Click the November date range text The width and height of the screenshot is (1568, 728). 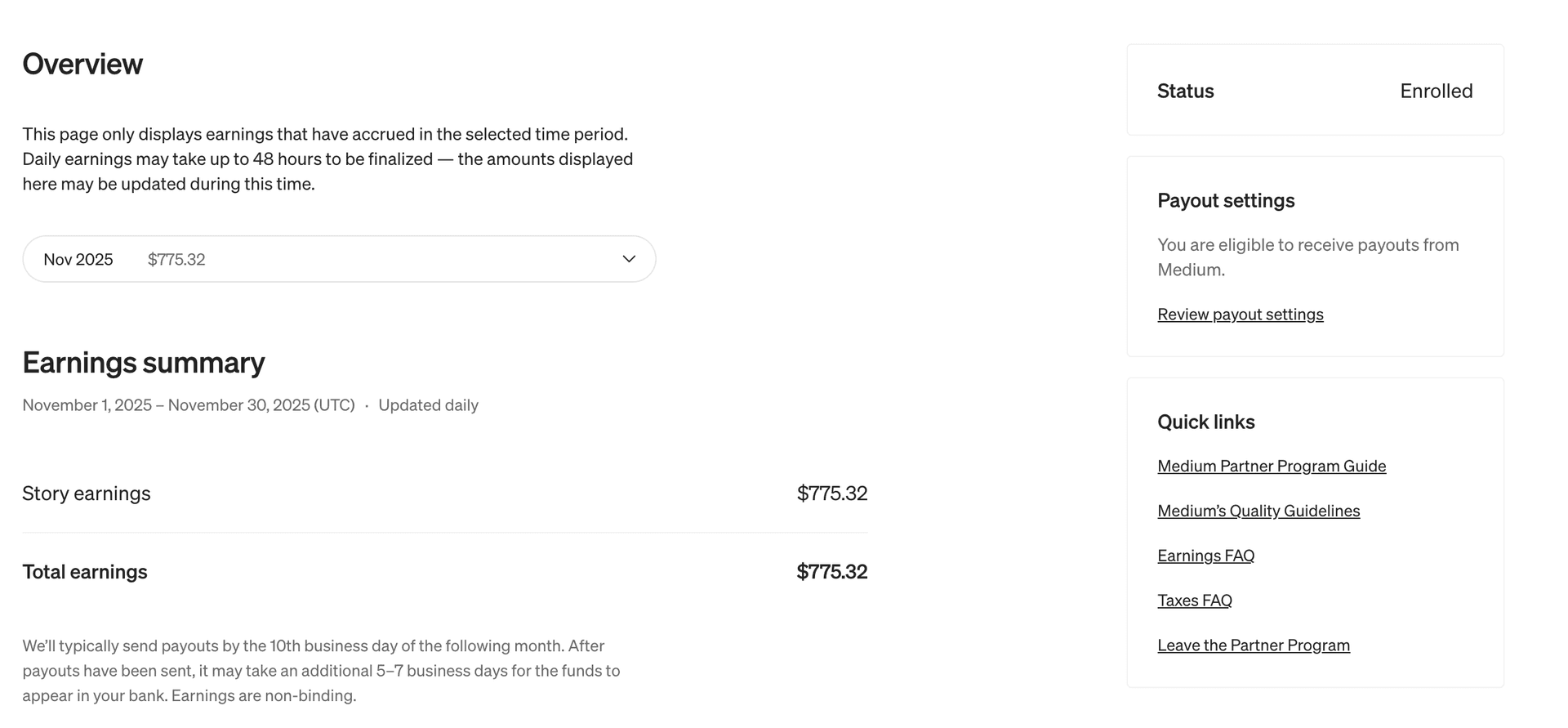(189, 404)
